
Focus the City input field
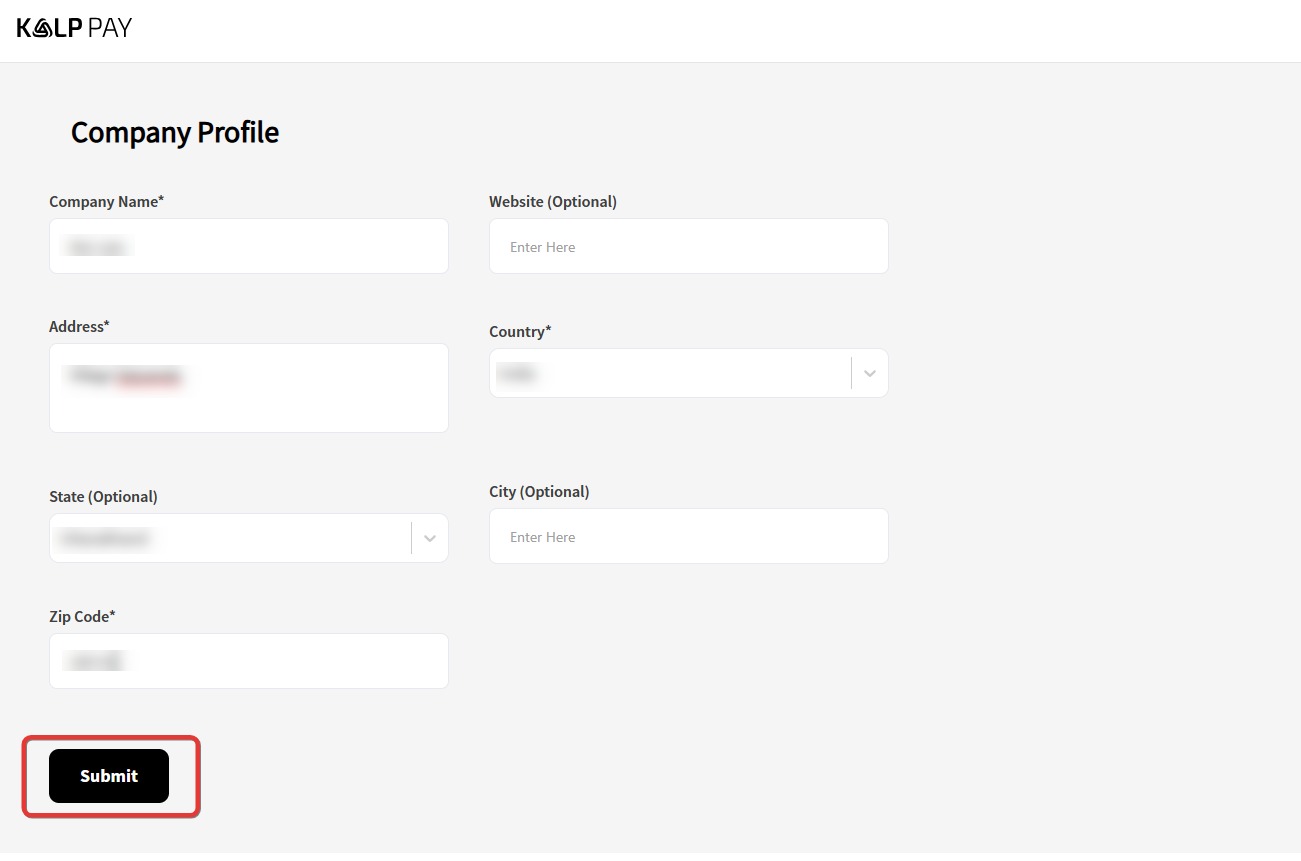688,536
